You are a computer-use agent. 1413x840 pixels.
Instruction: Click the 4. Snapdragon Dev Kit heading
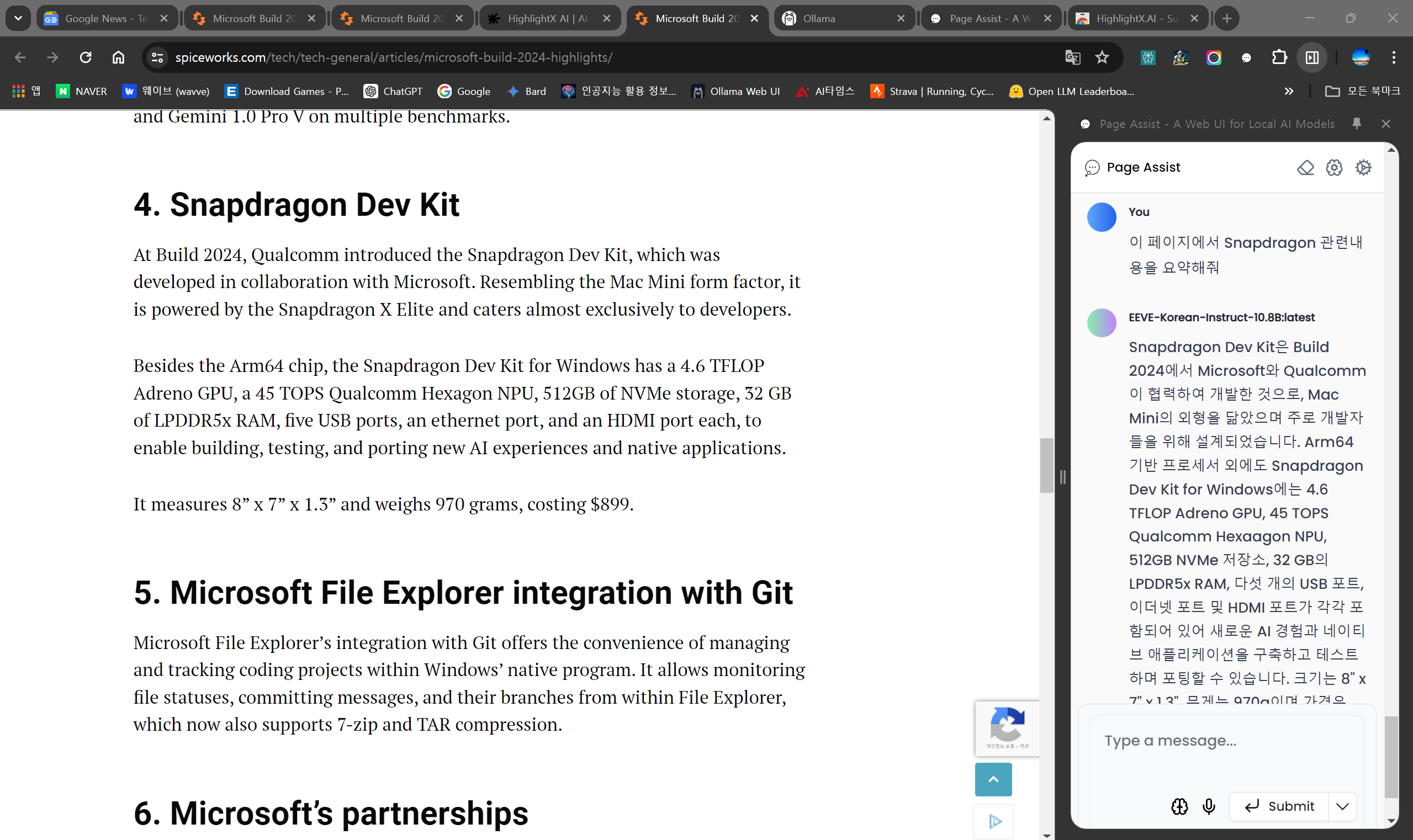[296, 205]
